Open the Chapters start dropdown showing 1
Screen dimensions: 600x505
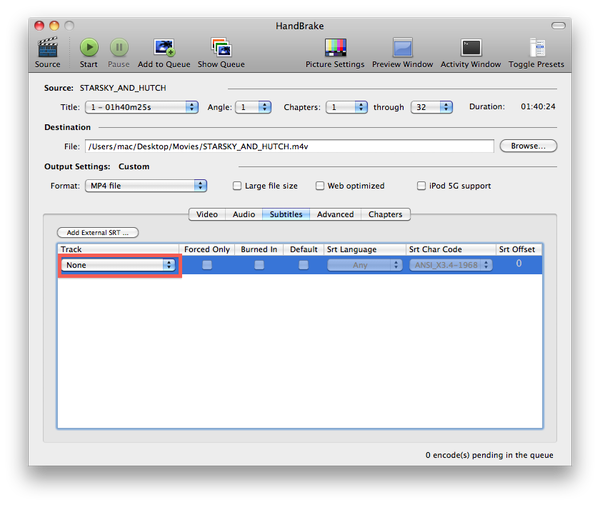[347, 107]
